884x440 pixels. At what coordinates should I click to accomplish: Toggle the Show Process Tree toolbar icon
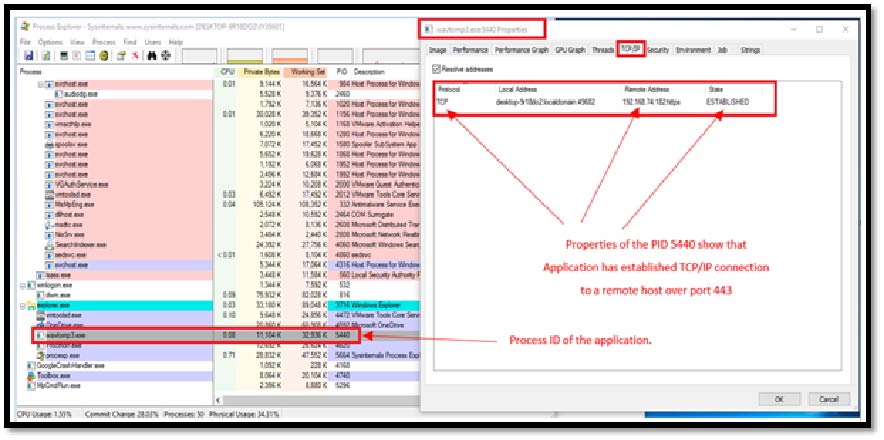[x=77, y=56]
